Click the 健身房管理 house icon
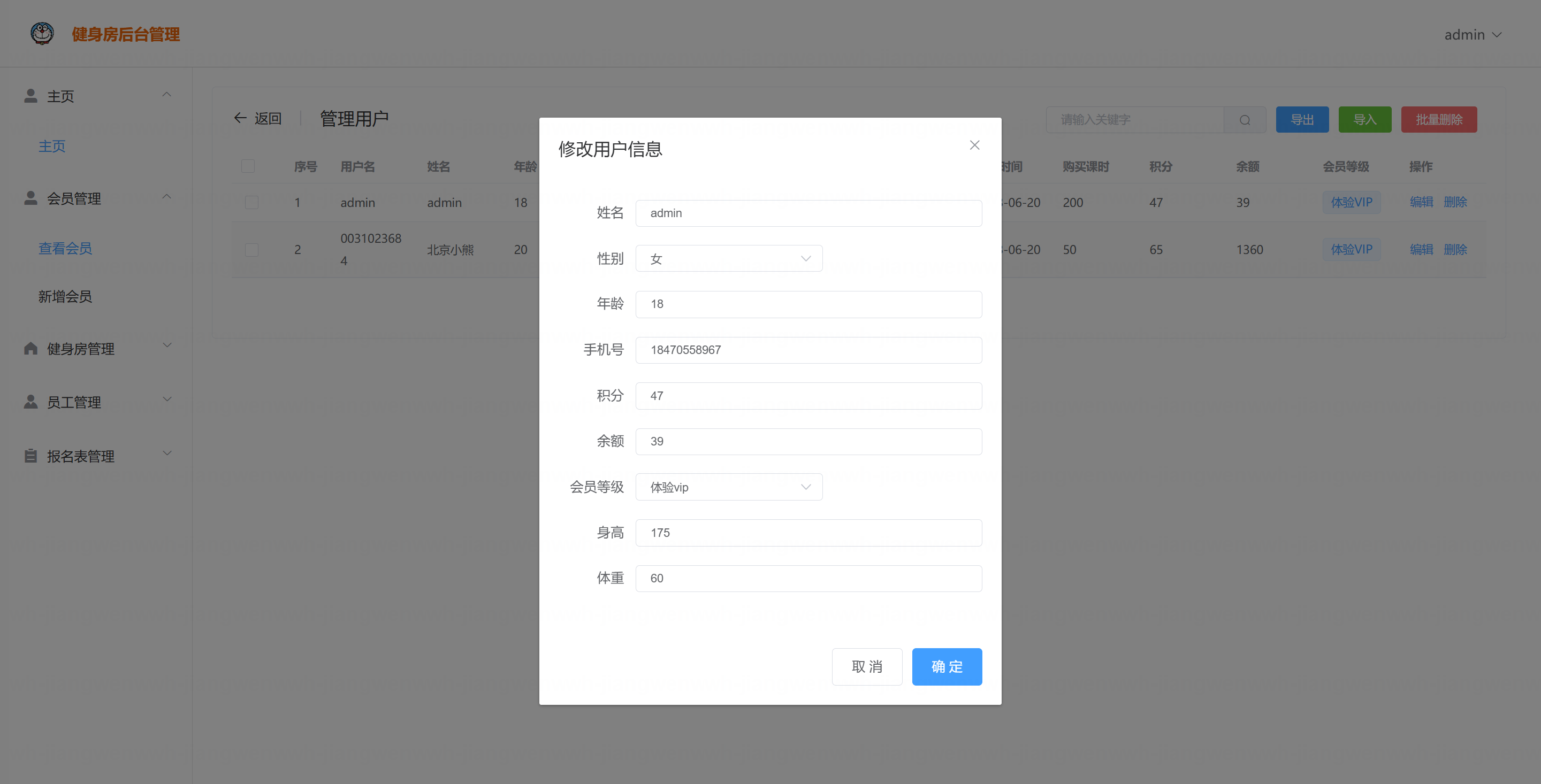The width and height of the screenshot is (1541, 784). coord(30,348)
